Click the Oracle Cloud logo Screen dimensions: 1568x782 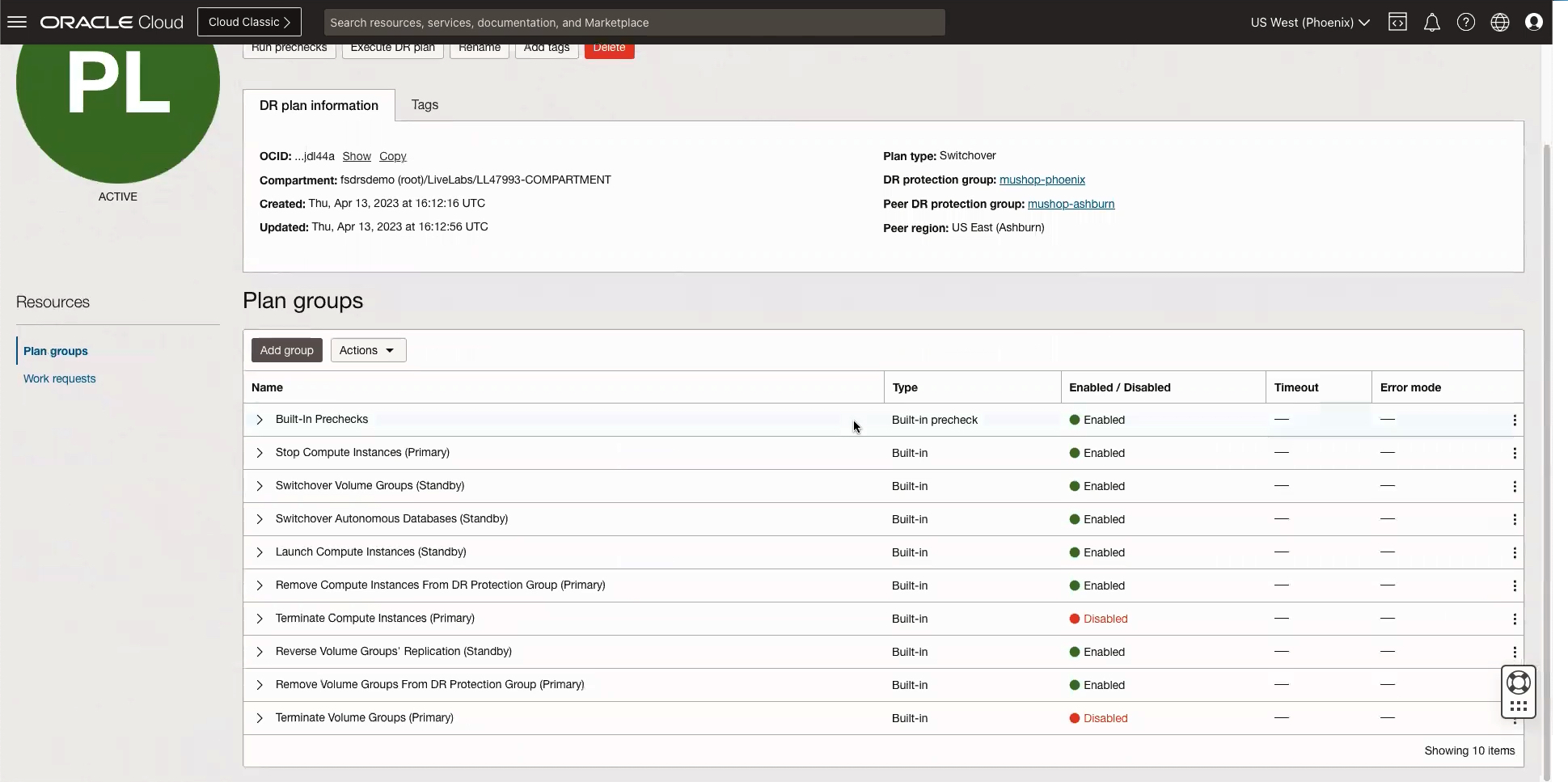(x=110, y=22)
